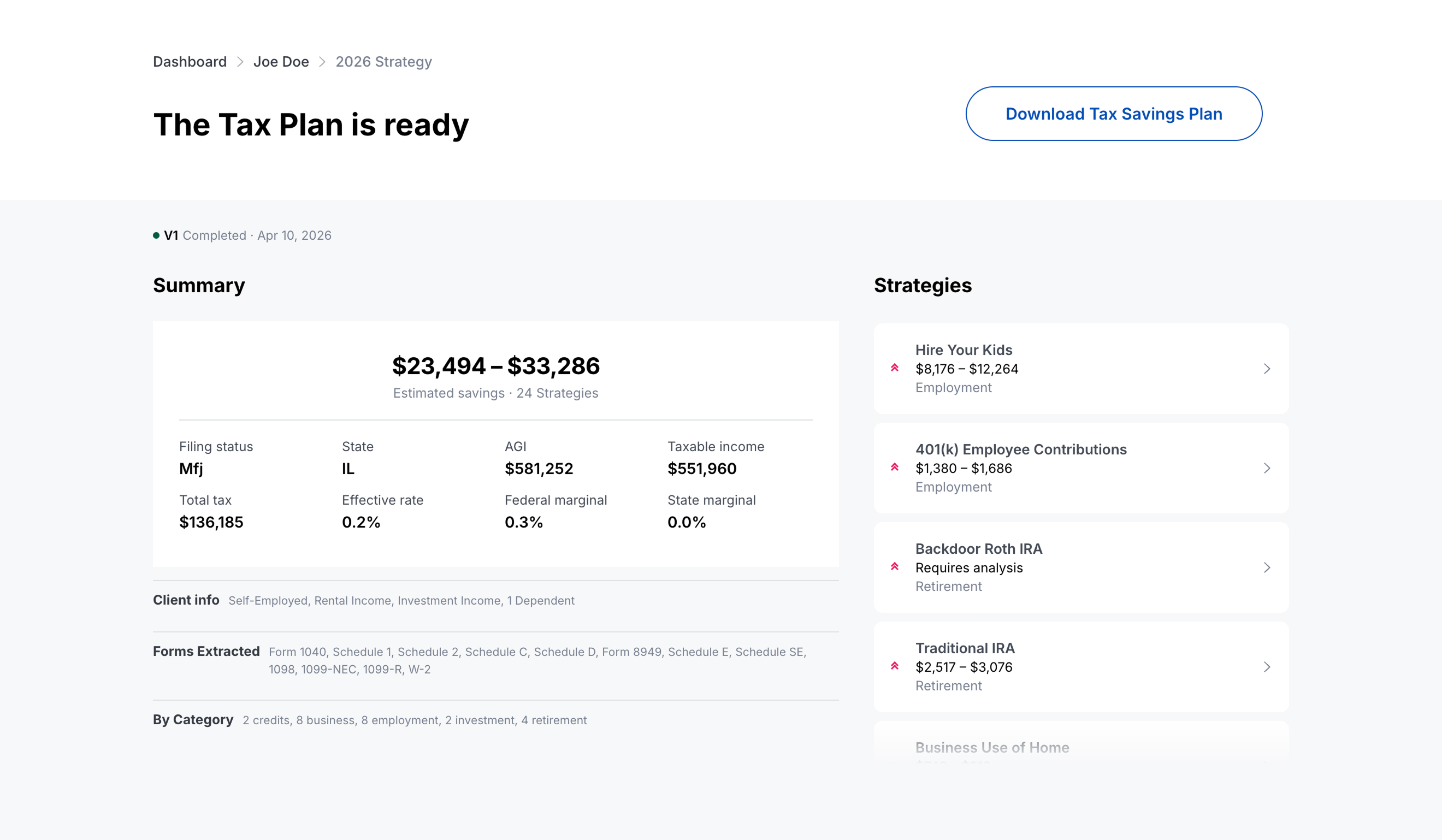Open the Business Use of Home strategy
1442x840 pixels.
coord(993,747)
